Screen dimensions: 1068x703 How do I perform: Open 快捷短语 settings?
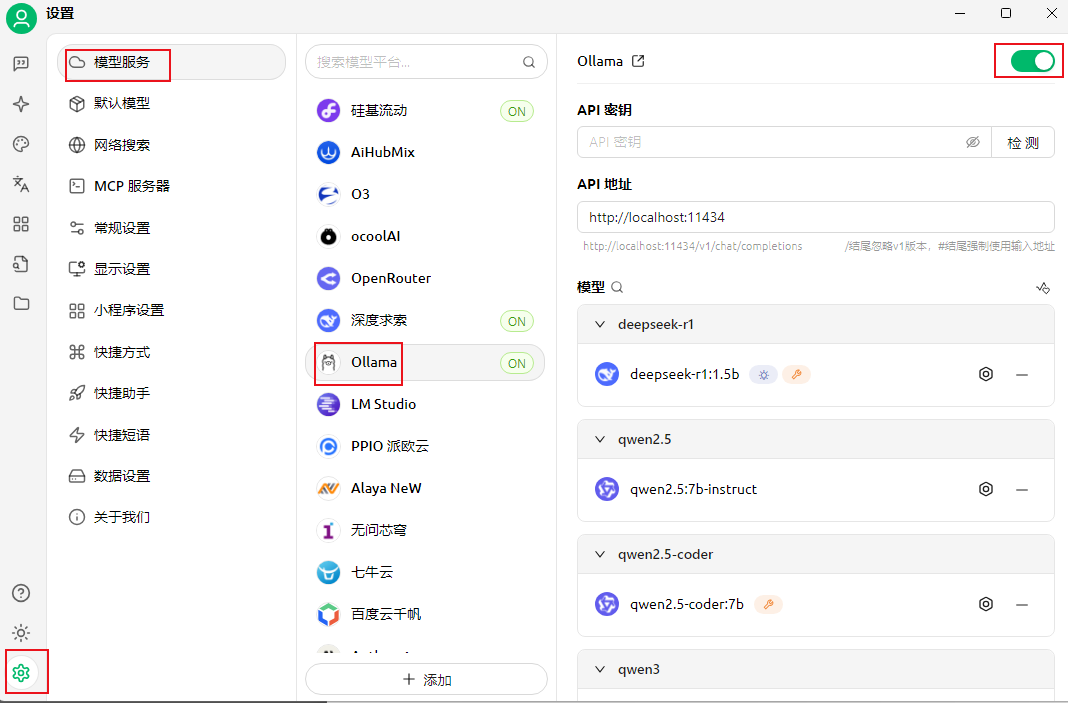point(171,435)
